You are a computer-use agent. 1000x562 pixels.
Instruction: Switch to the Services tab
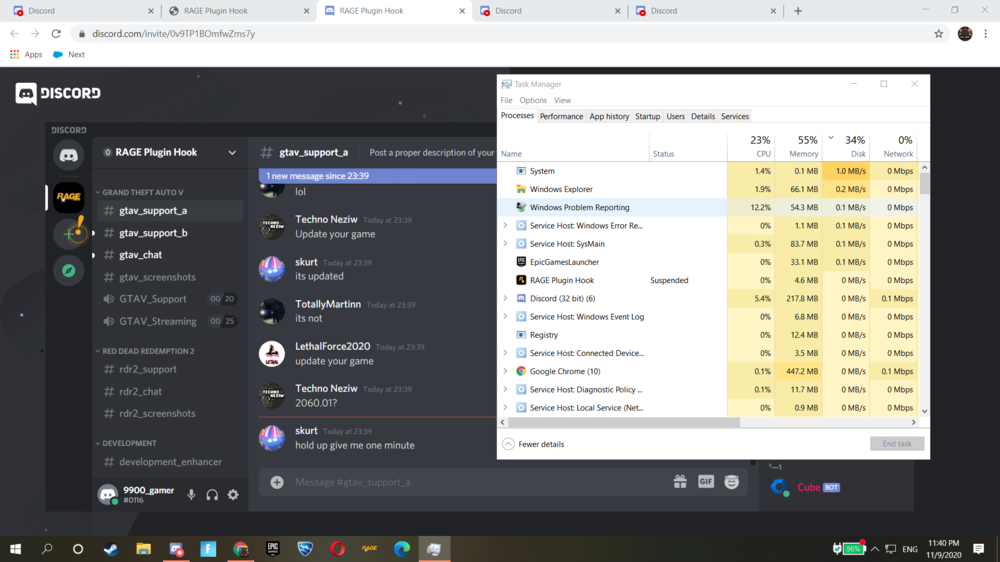coord(735,116)
